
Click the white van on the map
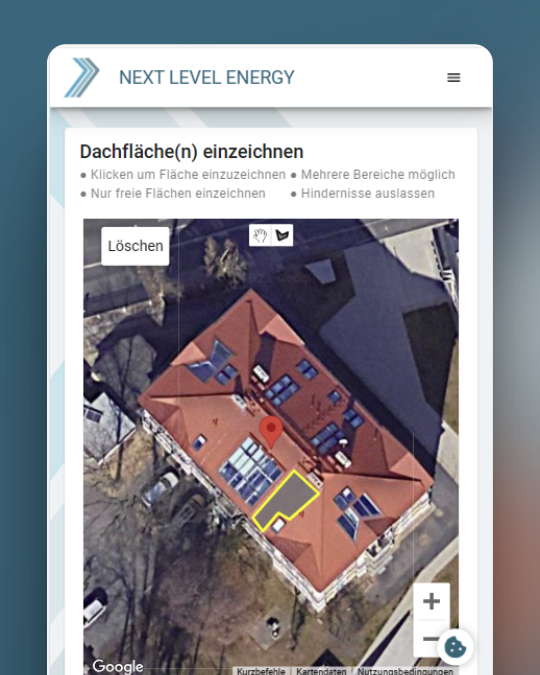(x=95, y=607)
